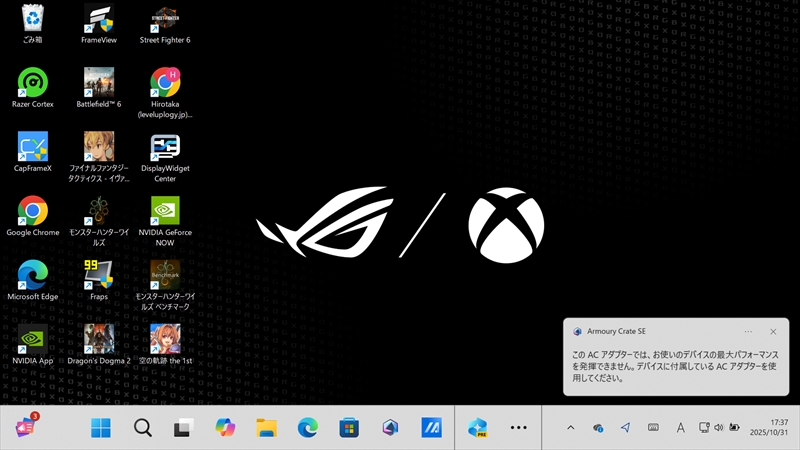Screen dimensions: 800x450
Task: Open Google Chrome from the desktop
Action: point(33,211)
